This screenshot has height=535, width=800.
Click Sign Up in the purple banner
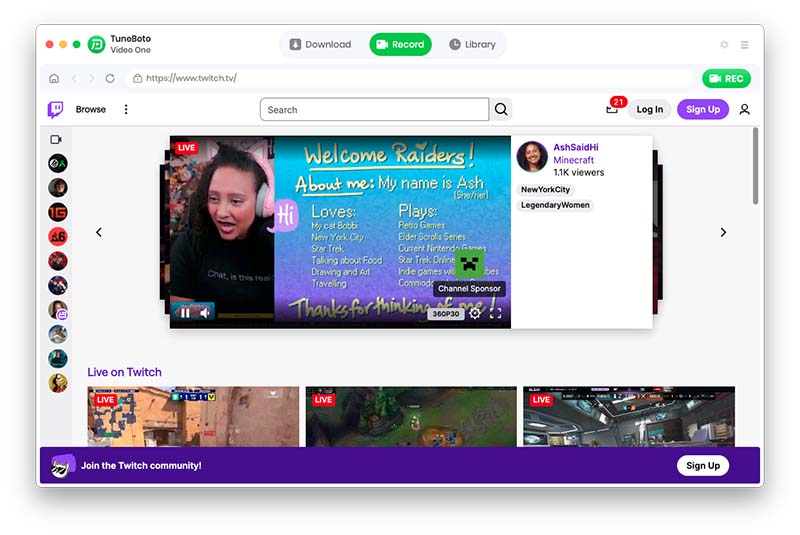(x=703, y=466)
